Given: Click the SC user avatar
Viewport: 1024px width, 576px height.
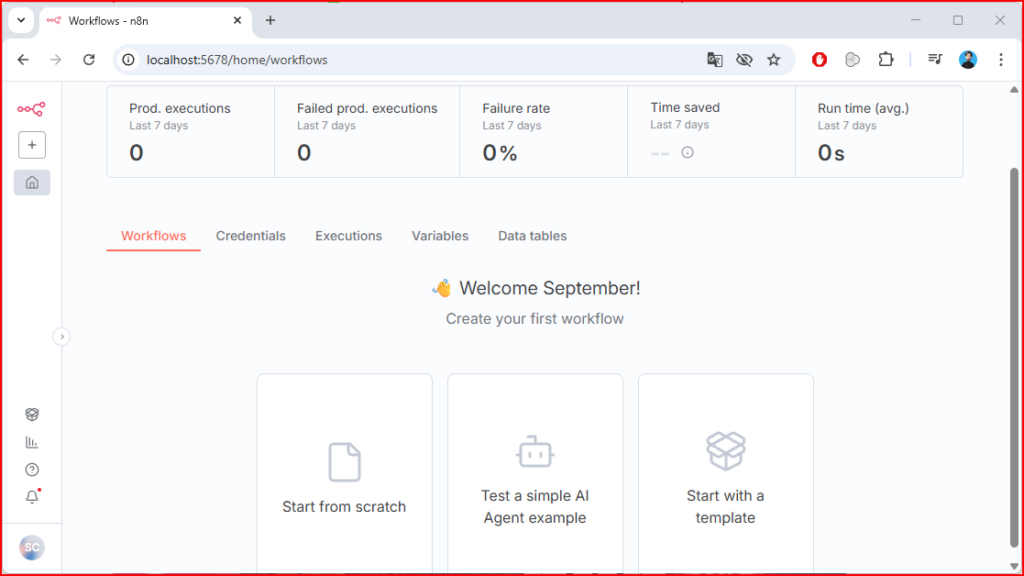Looking at the screenshot, I should pyautogui.click(x=32, y=548).
